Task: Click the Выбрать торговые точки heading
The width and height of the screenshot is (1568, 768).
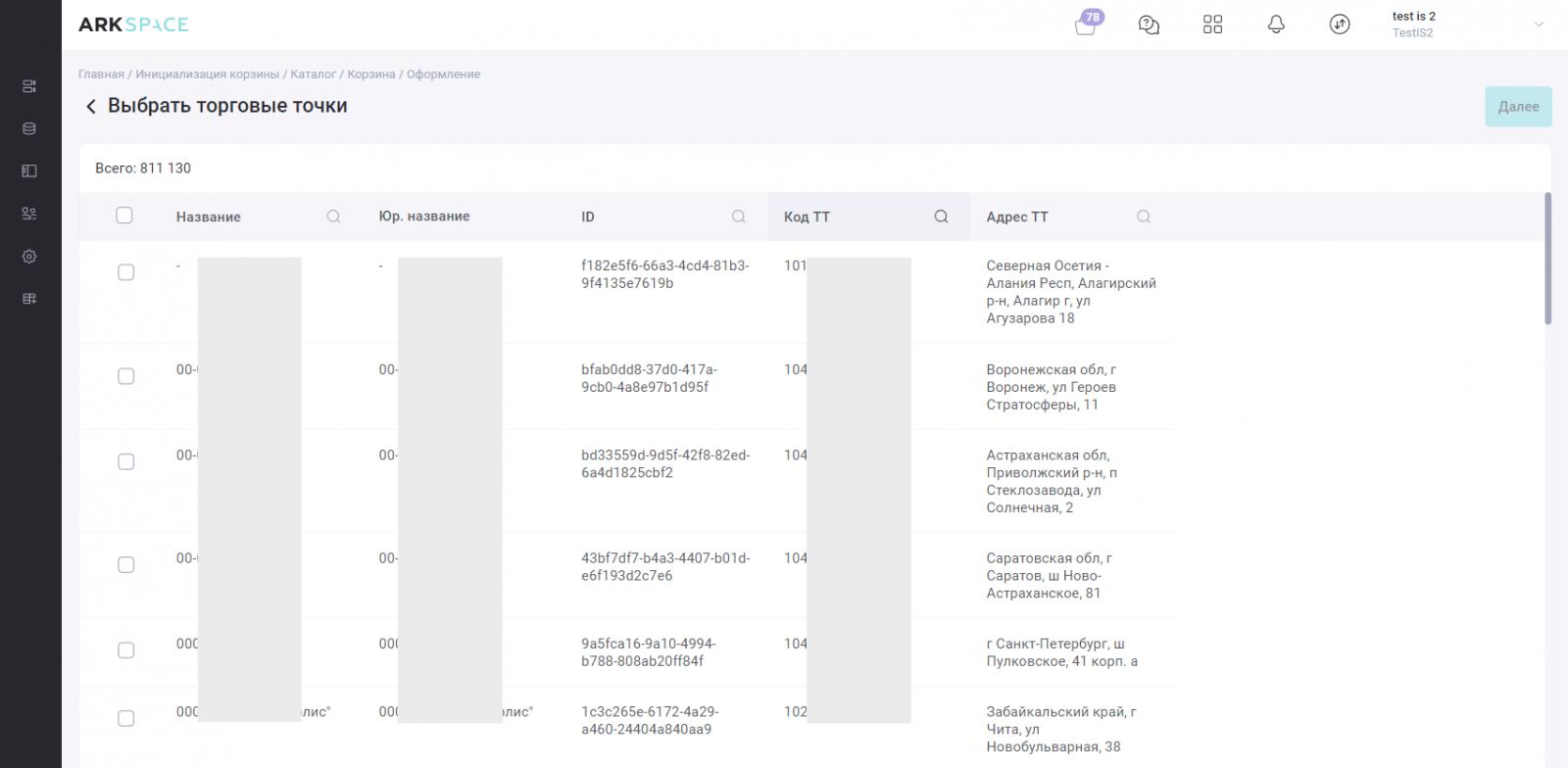Action: coord(227,106)
